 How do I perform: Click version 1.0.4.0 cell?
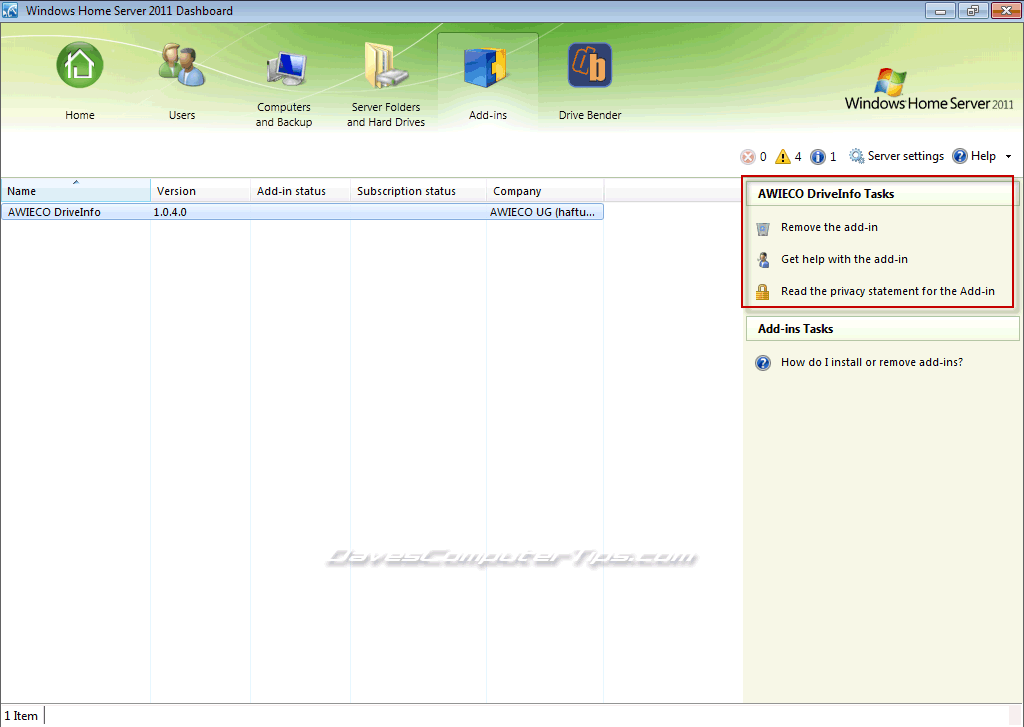170,212
